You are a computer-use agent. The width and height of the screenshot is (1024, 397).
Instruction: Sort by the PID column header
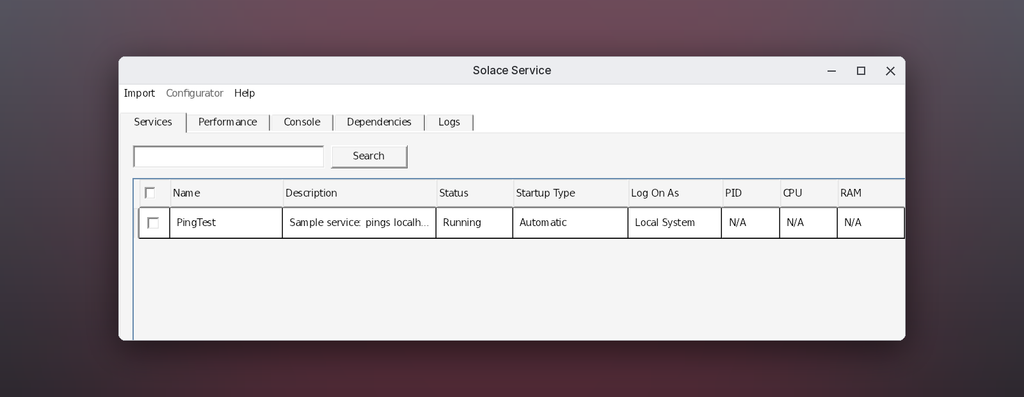[751, 193]
